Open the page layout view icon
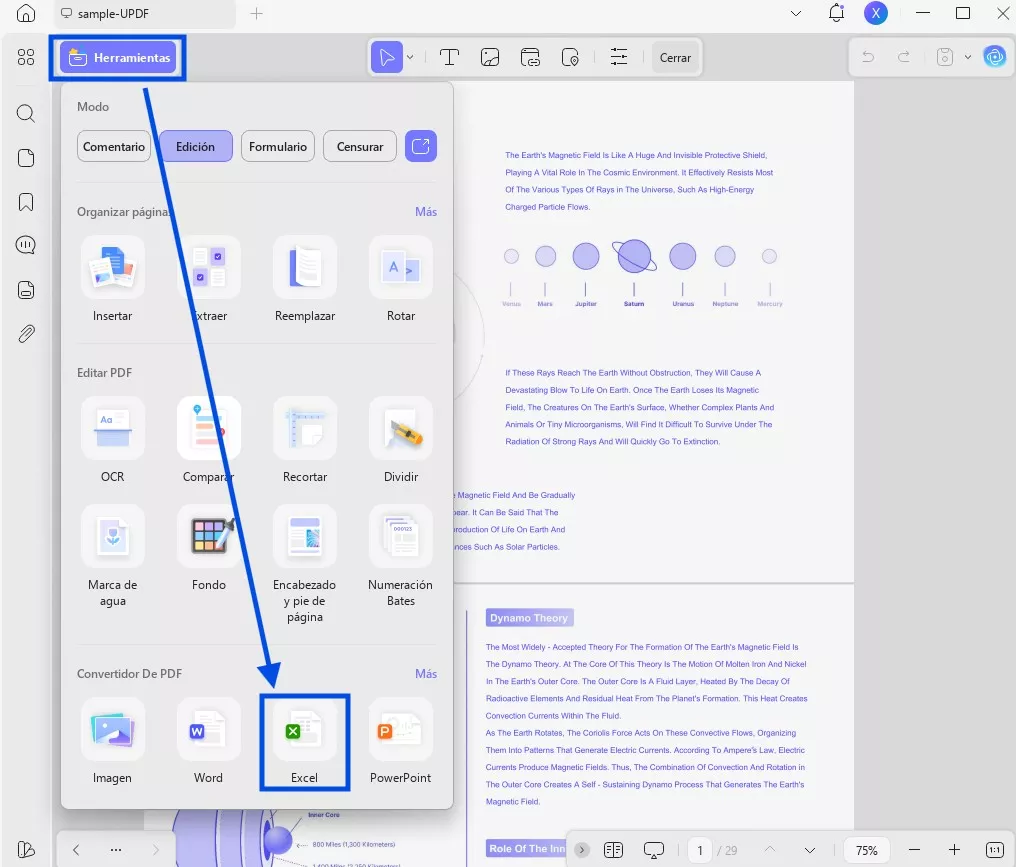The image size is (1016, 867). tap(613, 850)
